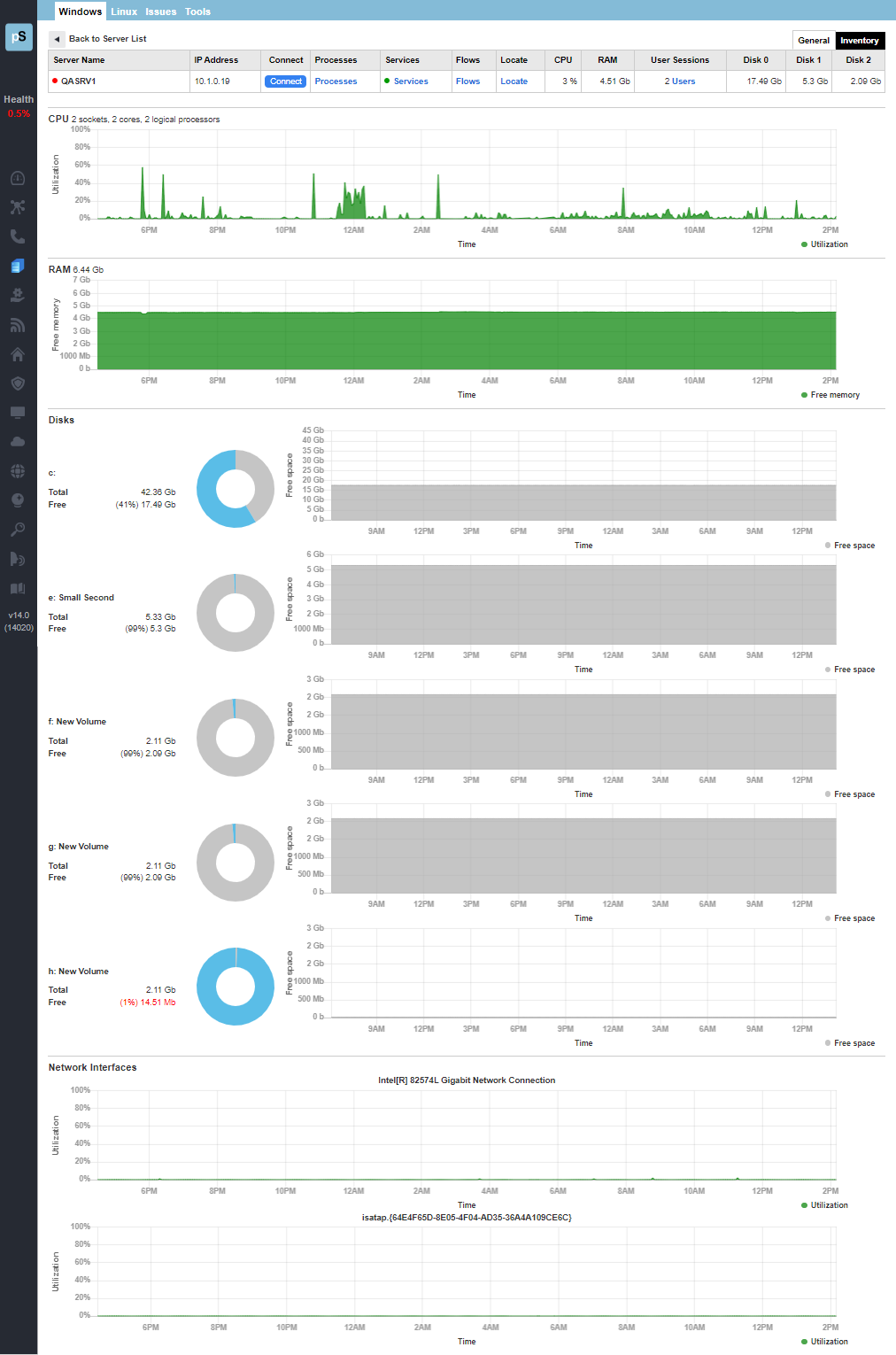Click the shield security icon in sidebar

pyautogui.click(x=18, y=383)
